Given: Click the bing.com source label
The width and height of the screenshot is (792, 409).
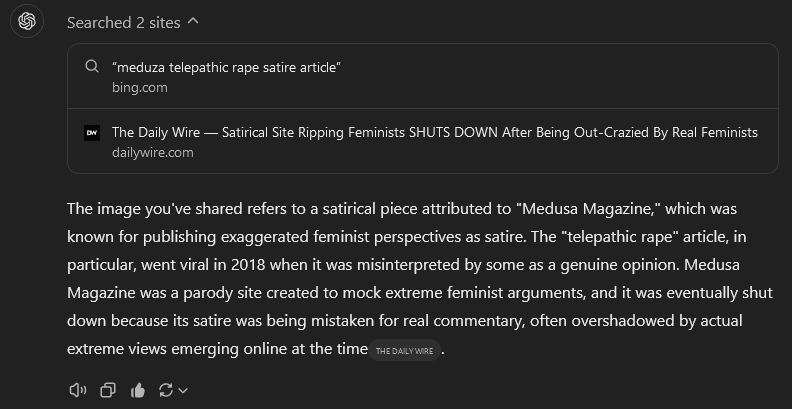Looking at the screenshot, I should point(139,87).
